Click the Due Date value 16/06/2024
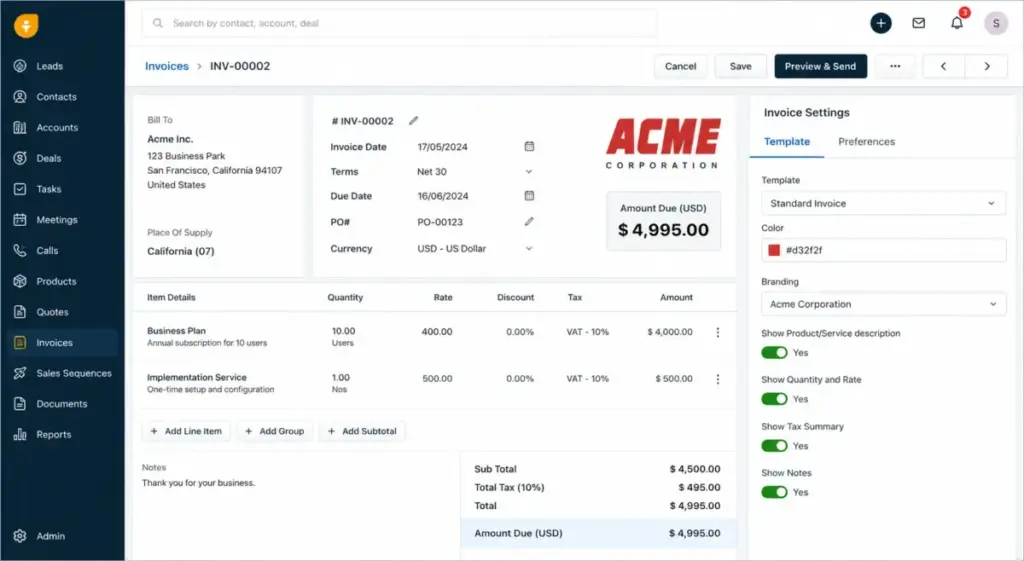The image size is (1024, 561). tap(443, 196)
